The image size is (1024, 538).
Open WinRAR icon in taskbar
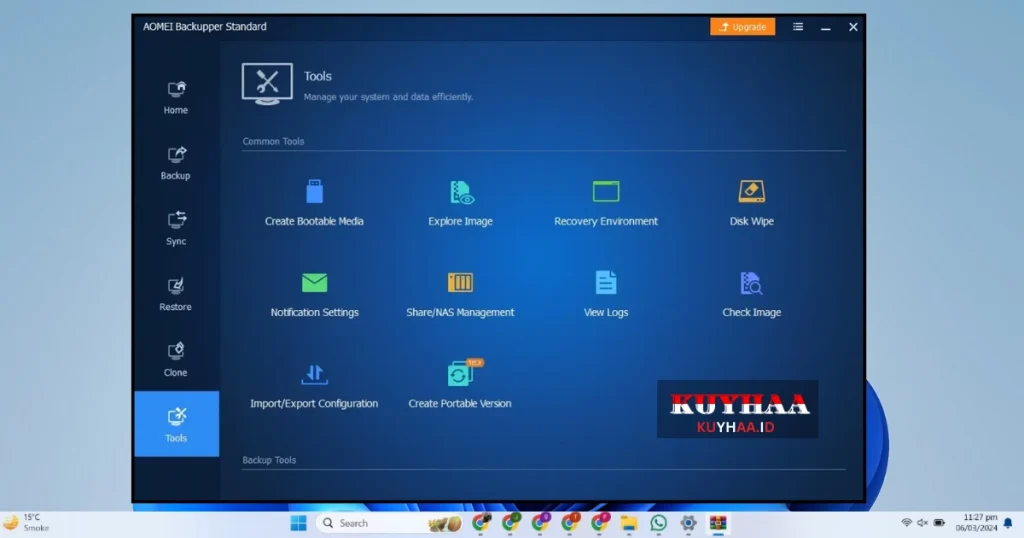coord(718,523)
